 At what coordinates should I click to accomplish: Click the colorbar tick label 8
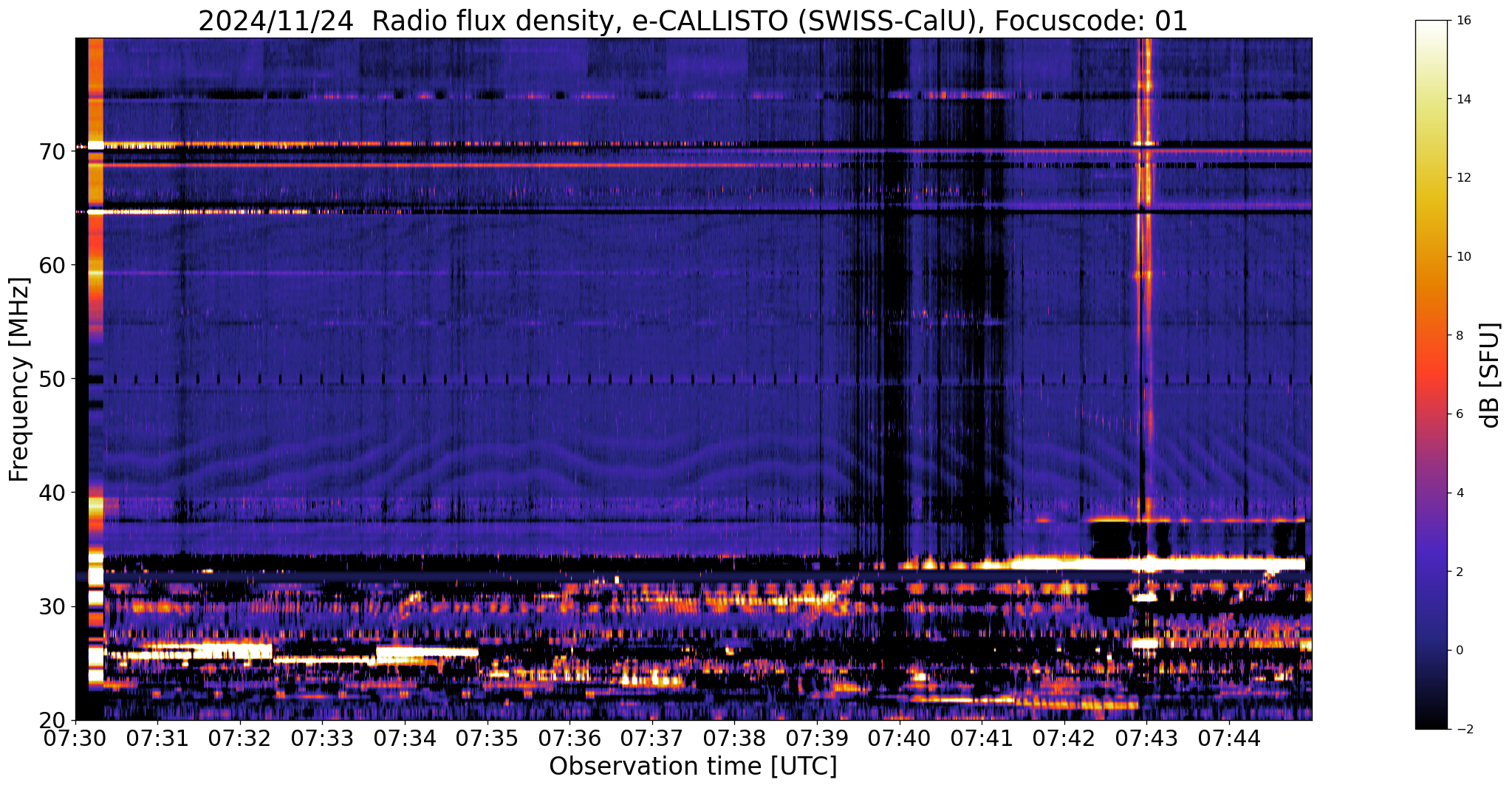coord(1460,335)
